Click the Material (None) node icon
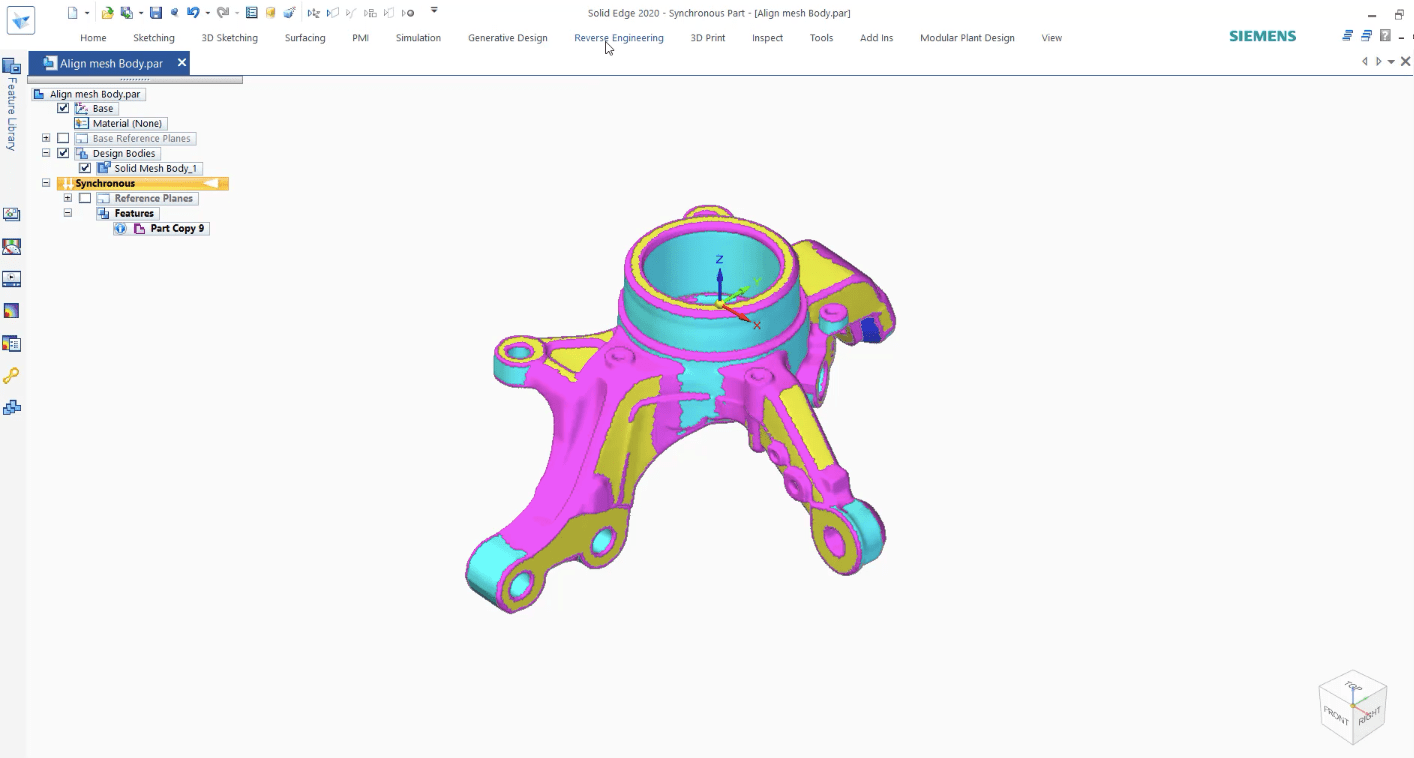The image size is (1414, 758). coord(80,123)
